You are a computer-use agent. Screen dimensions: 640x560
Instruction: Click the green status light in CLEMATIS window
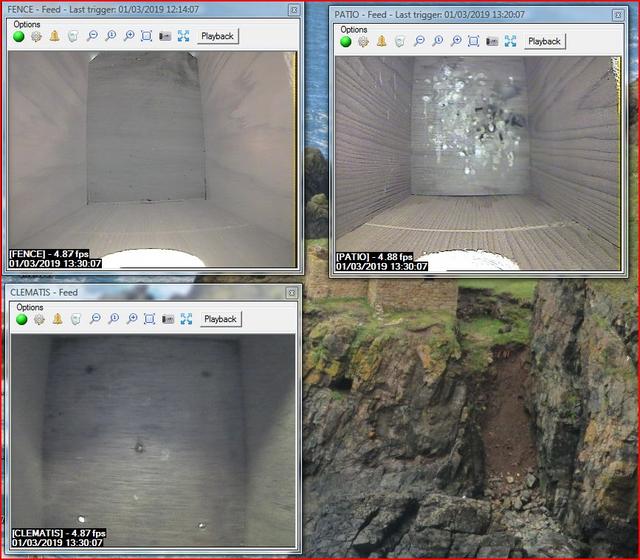(22, 319)
